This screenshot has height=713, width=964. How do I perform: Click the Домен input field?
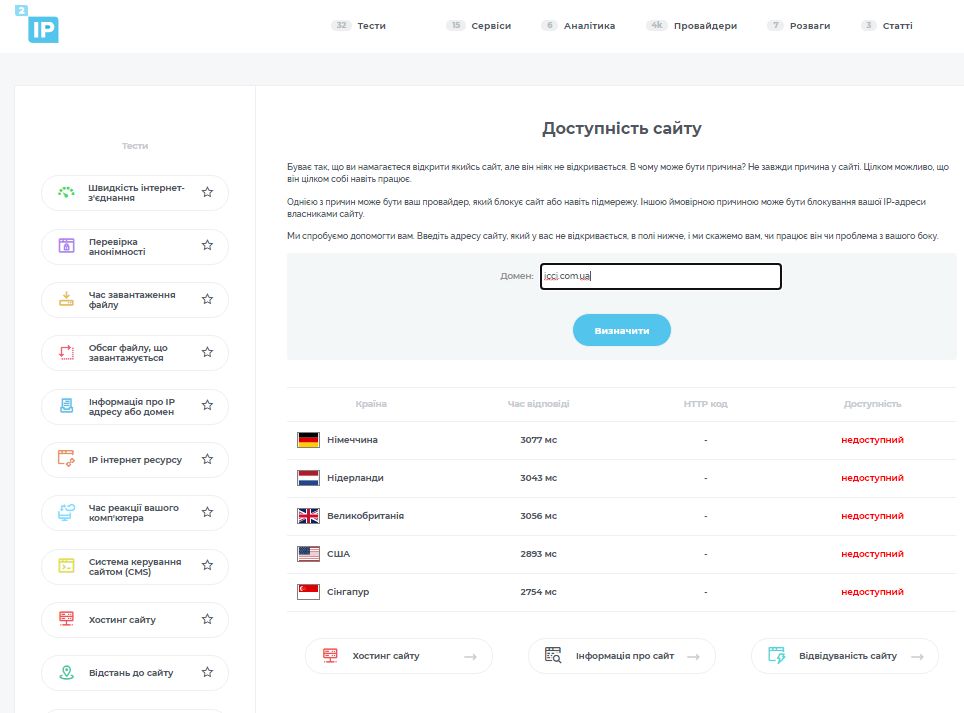click(x=660, y=277)
